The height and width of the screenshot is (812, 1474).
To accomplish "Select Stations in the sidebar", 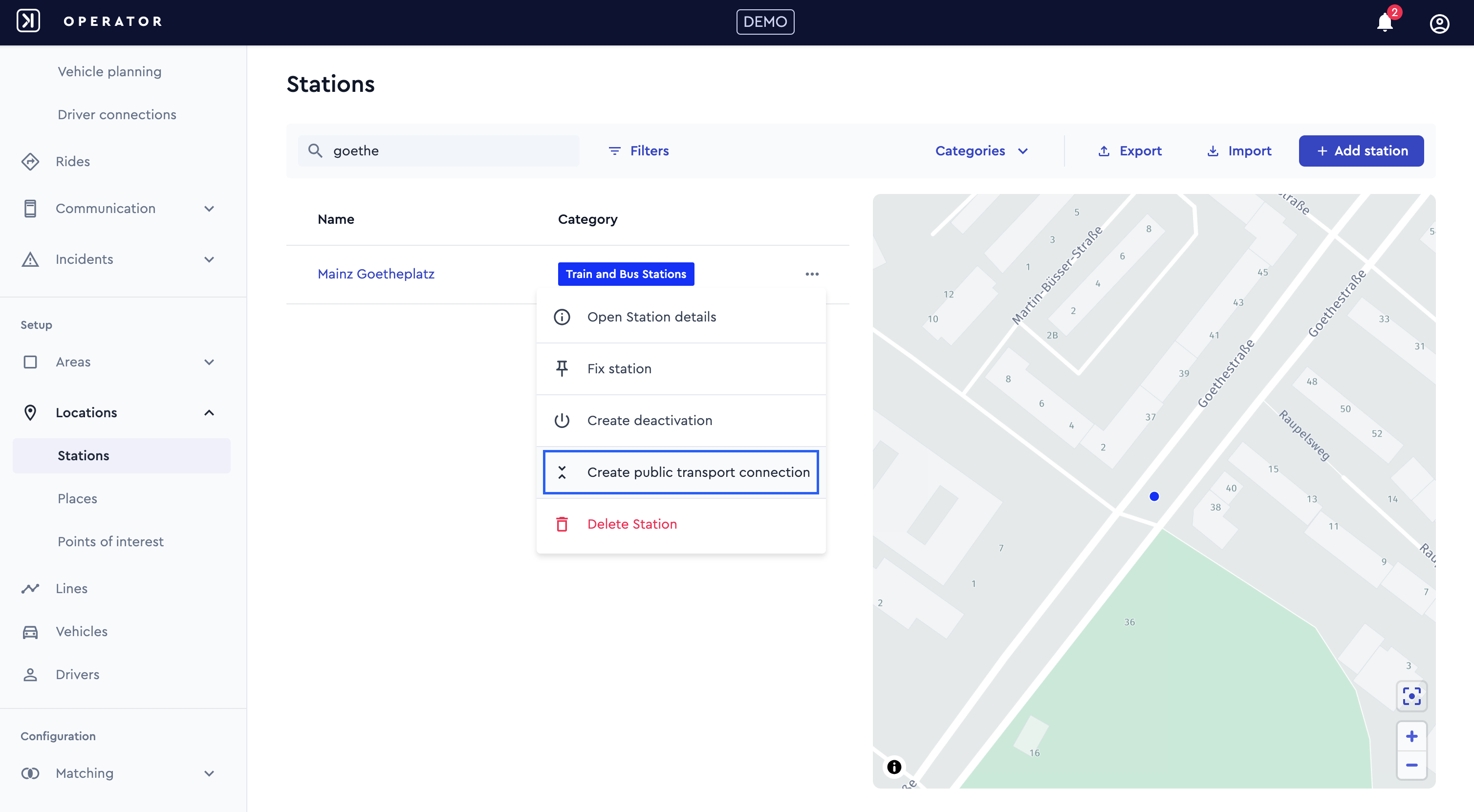I will click(x=122, y=456).
